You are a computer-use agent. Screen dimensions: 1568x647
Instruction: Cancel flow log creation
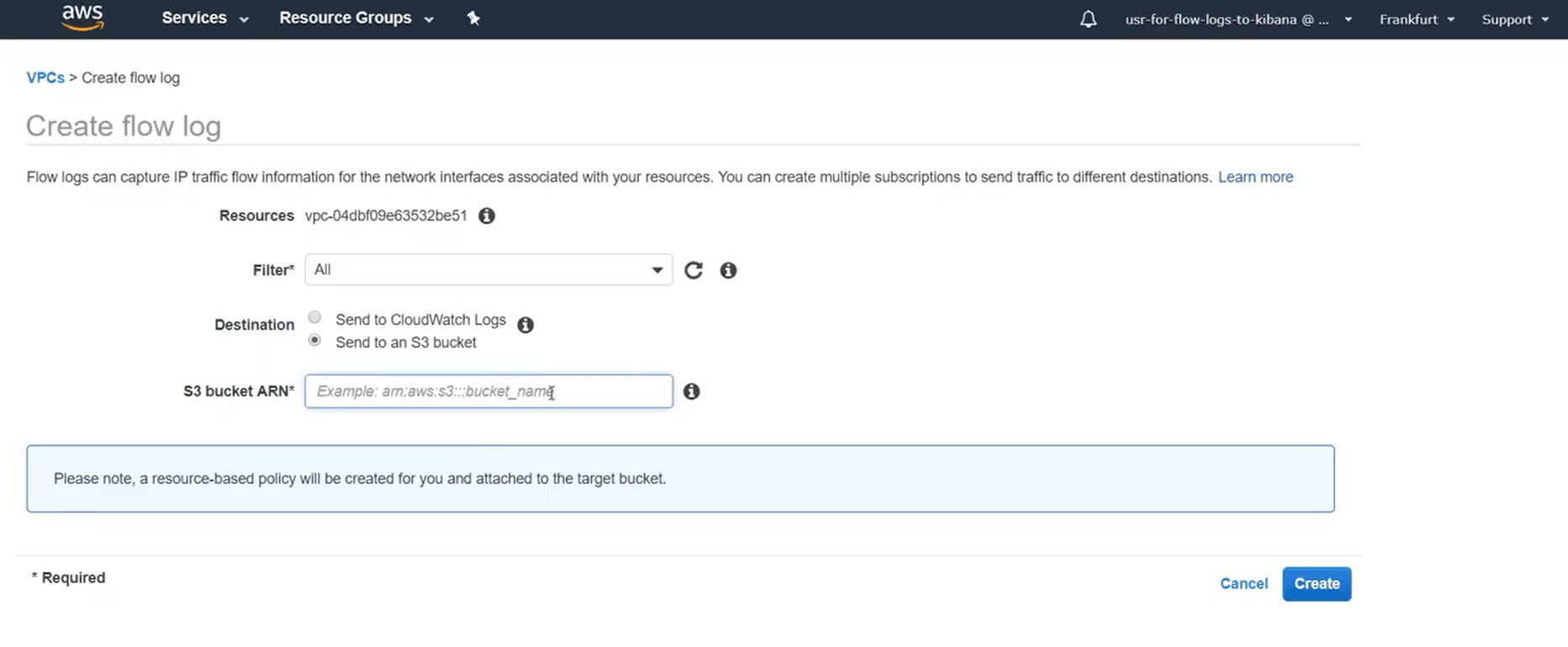coord(1243,584)
